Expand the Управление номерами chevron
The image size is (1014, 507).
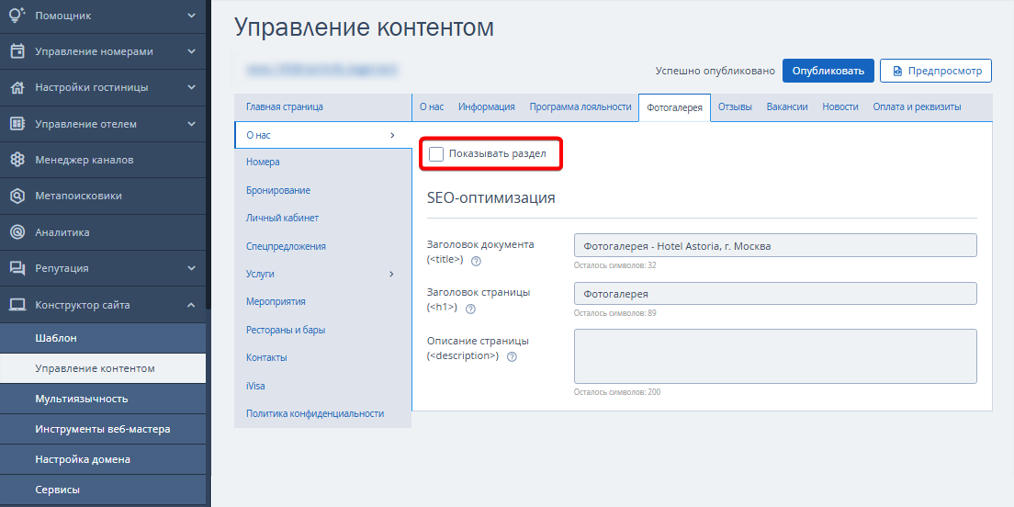coord(191,51)
